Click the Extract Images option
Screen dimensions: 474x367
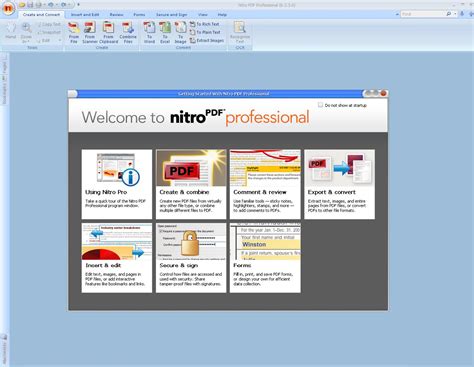click(207, 40)
